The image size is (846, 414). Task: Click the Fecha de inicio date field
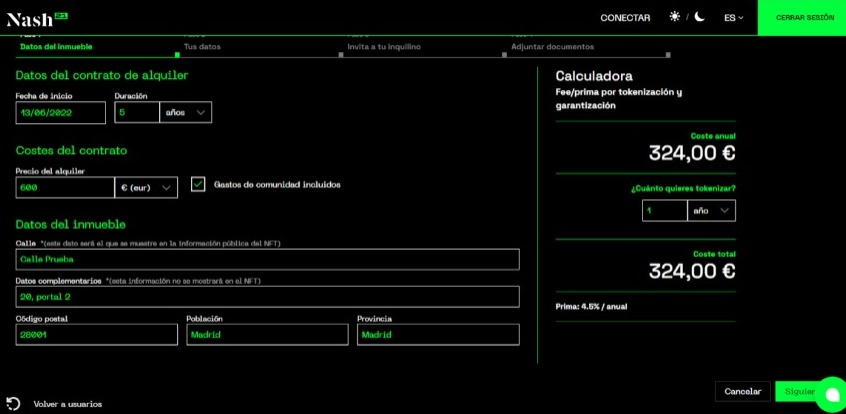point(60,113)
